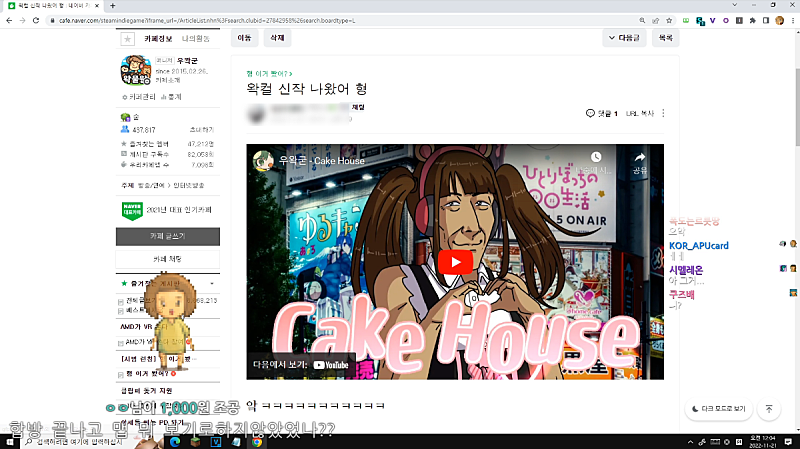Open a new browser tab with plus
This screenshot has width=800, height=449.
click(112, 6)
